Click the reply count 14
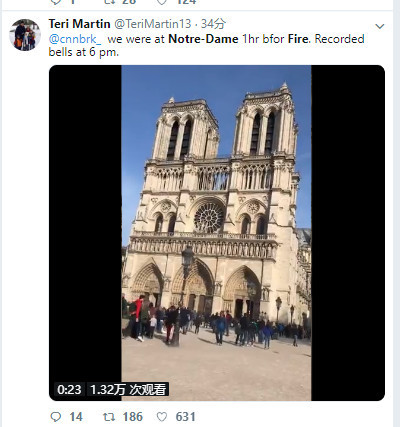Screen dimensions: 400x427 [76, 417]
